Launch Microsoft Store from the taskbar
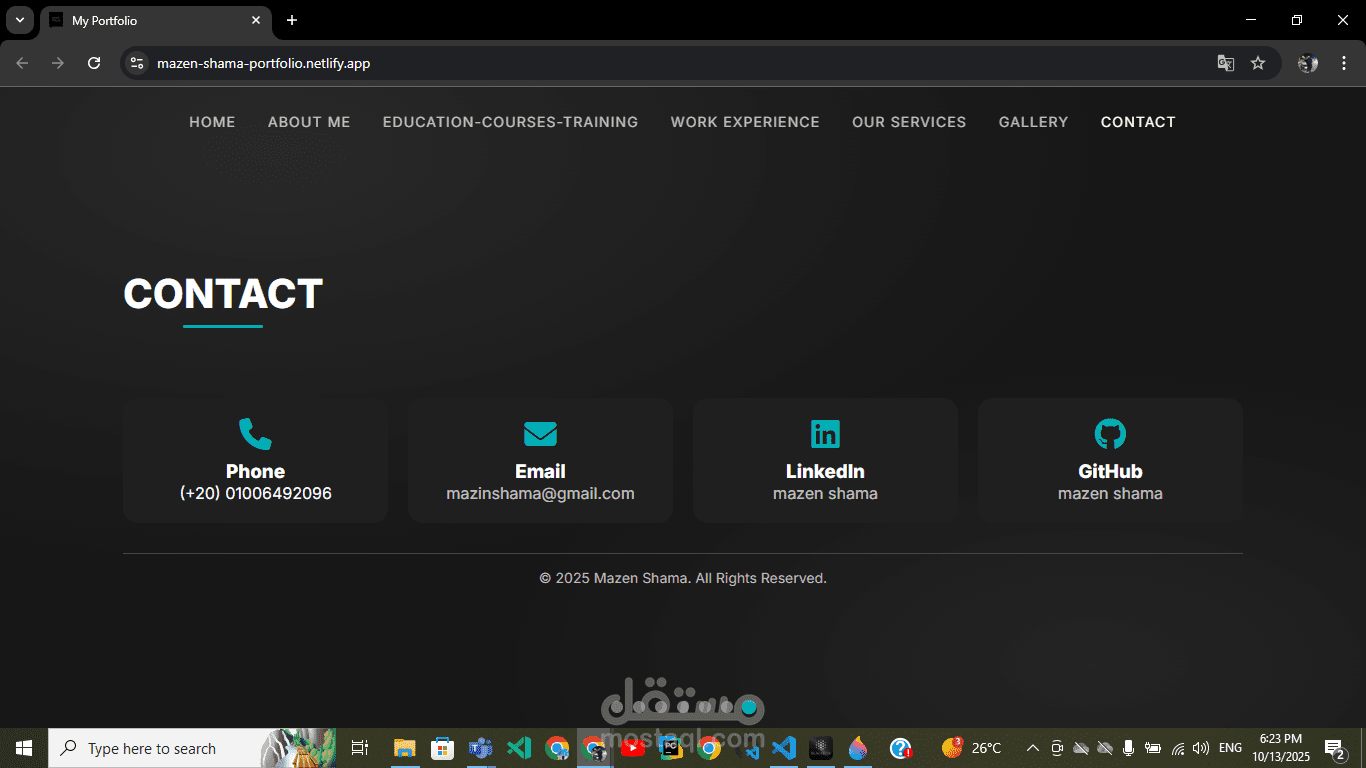 pyautogui.click(x=442, y=748)
